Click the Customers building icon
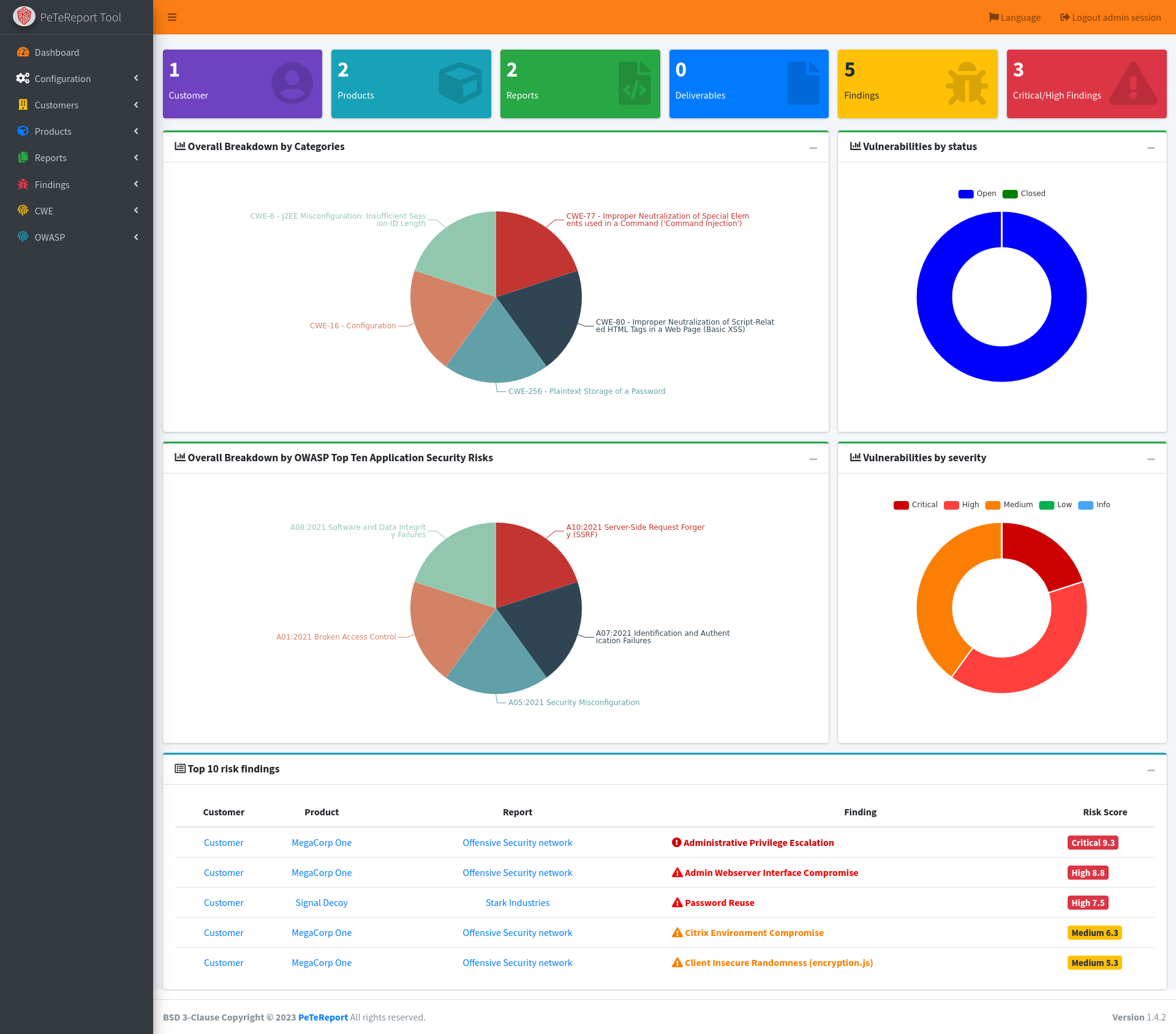This screenshot has height=1034, width=1176. (x=23, y=105)
